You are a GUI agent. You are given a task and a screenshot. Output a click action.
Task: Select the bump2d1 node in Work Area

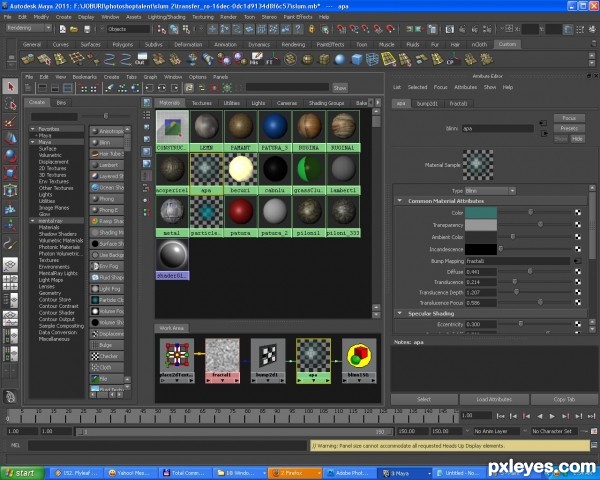(x=268, y=361)
